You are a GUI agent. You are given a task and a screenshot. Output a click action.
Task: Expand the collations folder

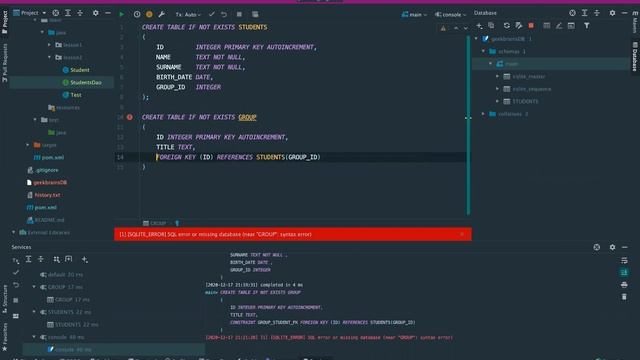483,114
